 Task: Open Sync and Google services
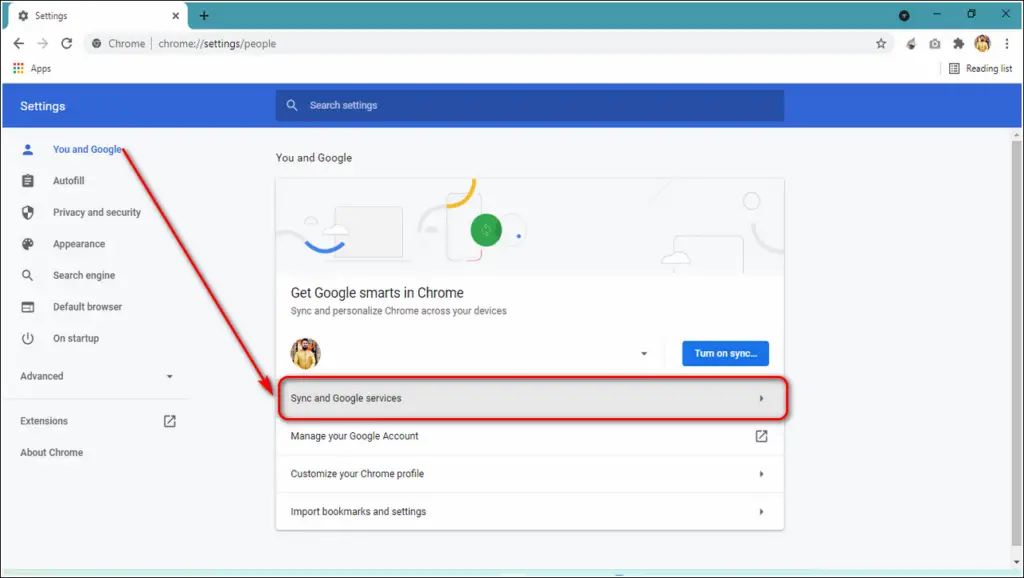point(530,398)
